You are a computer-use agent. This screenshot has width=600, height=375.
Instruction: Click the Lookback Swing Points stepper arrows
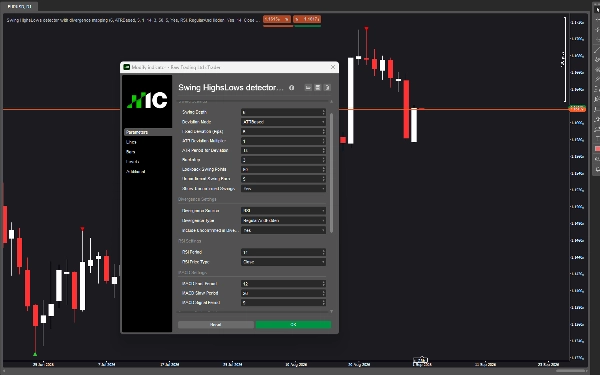(x=323, y=169)
